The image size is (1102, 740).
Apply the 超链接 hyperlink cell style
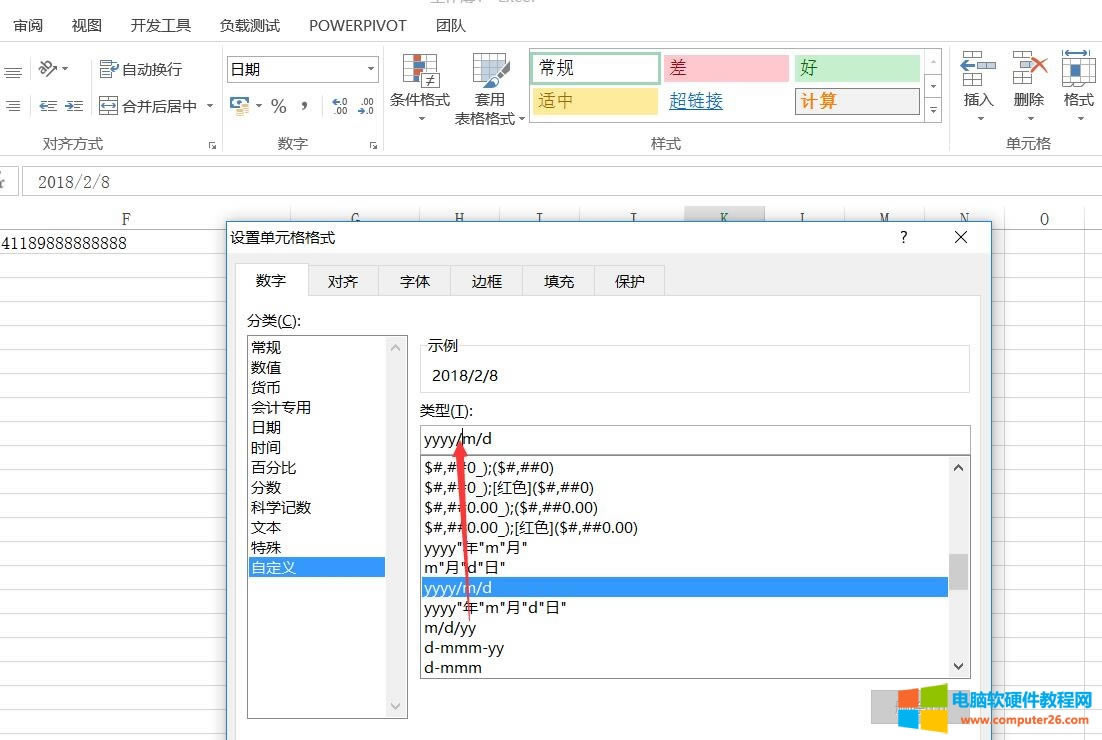[x=696, y=100]
